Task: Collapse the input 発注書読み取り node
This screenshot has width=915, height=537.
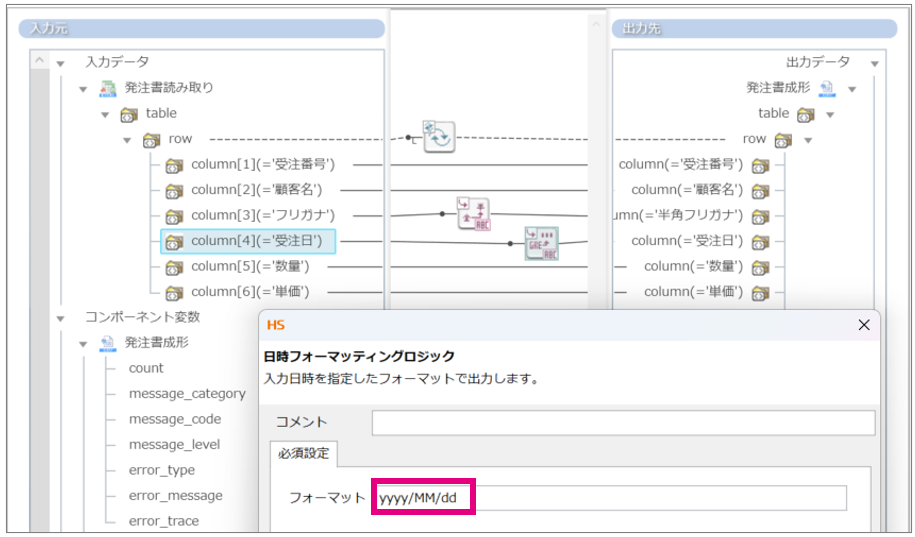Action: (x=83, y=89)
